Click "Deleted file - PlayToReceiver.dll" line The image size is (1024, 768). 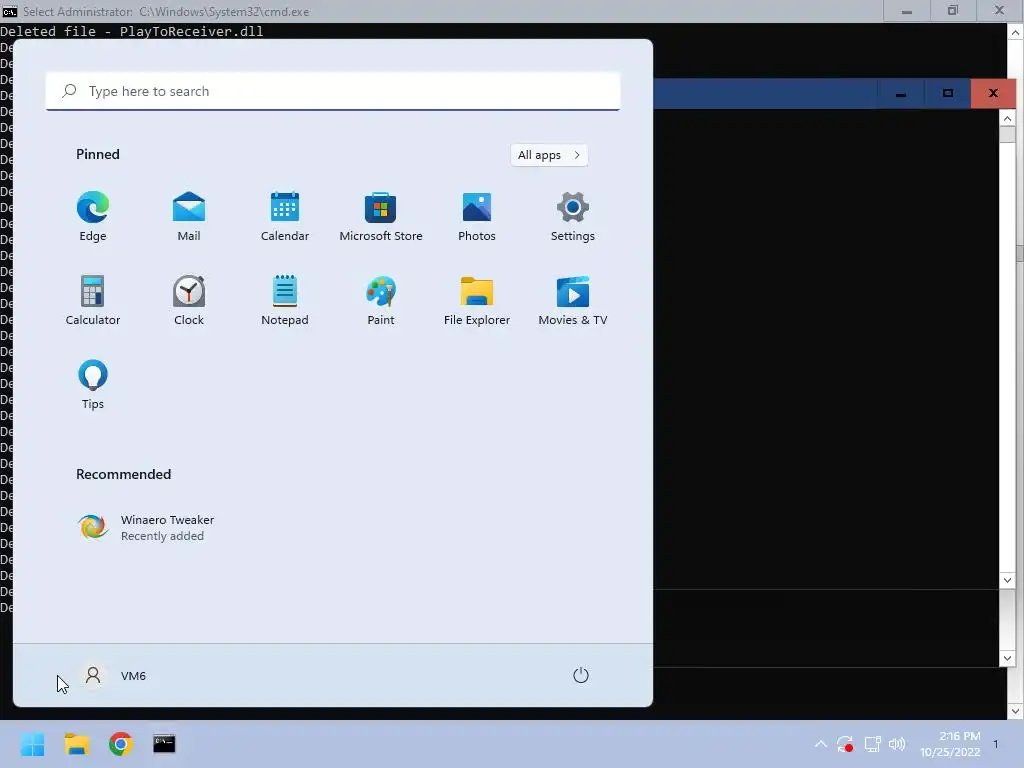[x=132, y=31]
